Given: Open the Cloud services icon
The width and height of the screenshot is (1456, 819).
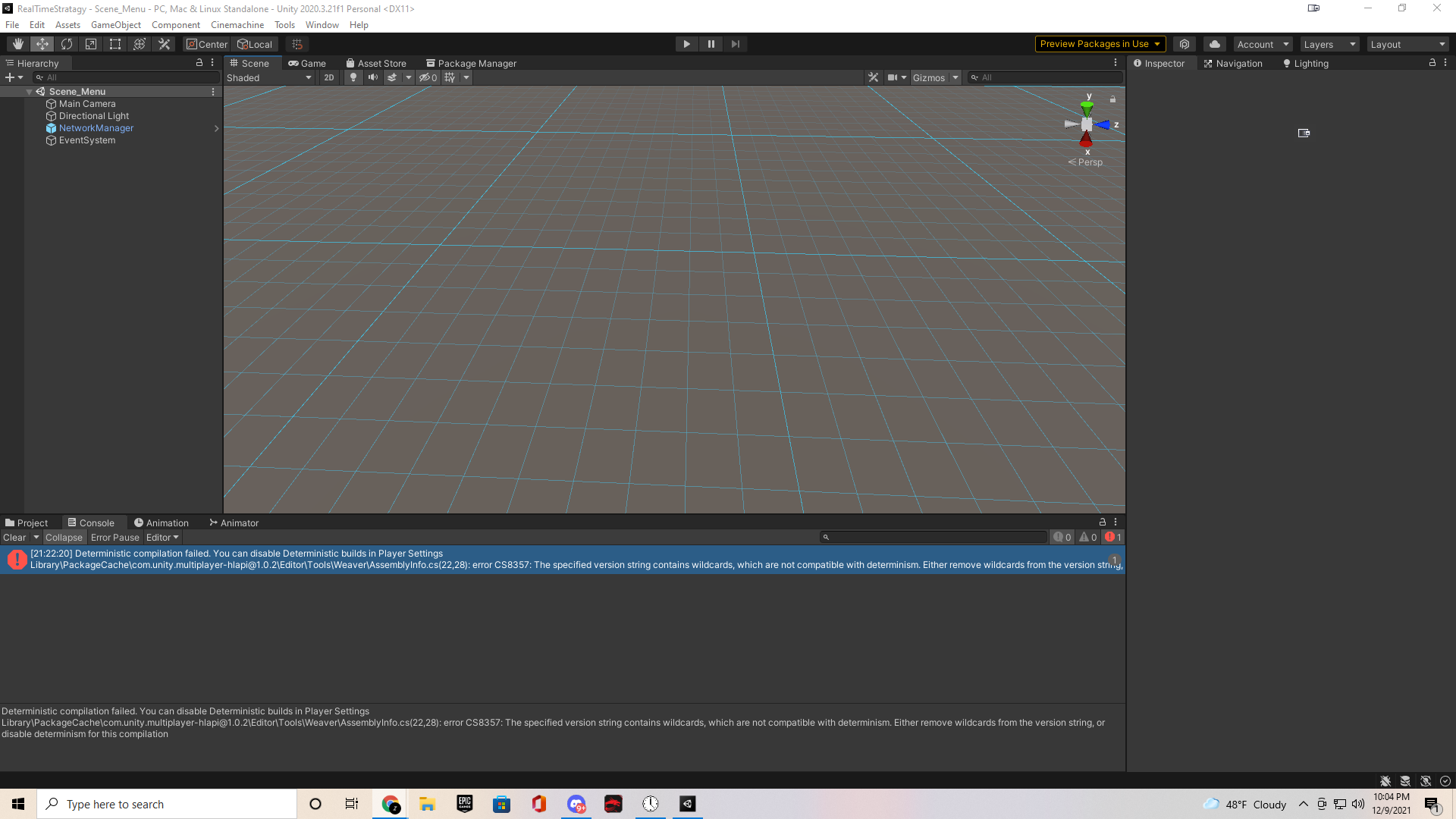Looking at the screenshot, I should coord(1215,44).
